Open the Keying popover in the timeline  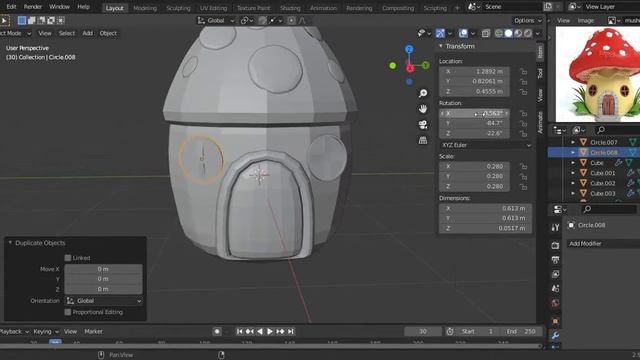(46, 331)
